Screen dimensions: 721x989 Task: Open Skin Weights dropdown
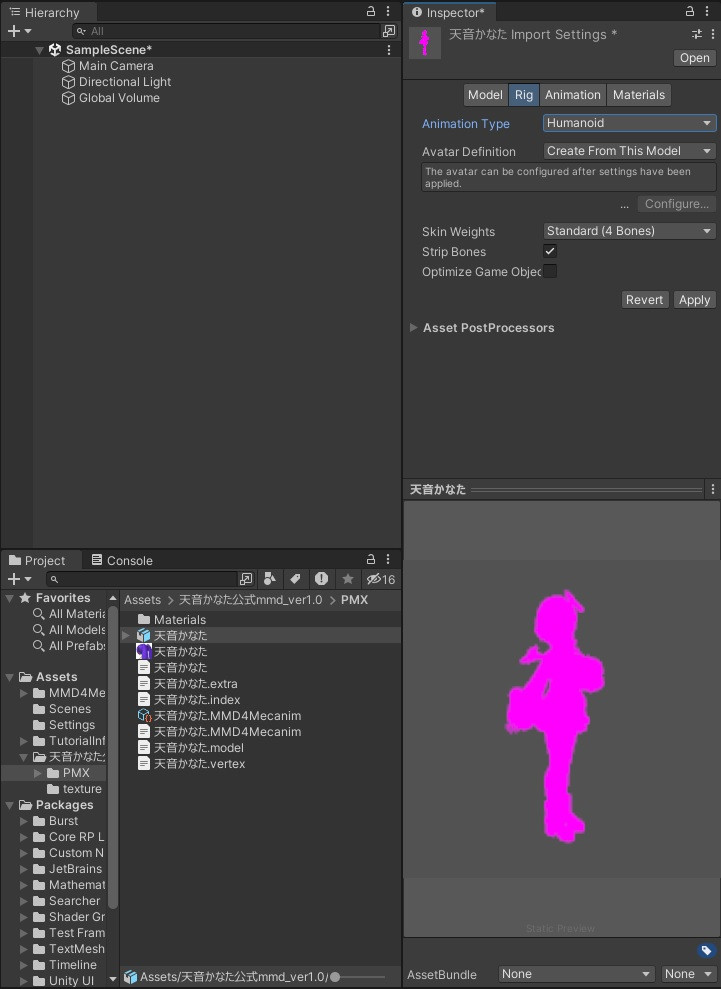(x=630, y=231)
